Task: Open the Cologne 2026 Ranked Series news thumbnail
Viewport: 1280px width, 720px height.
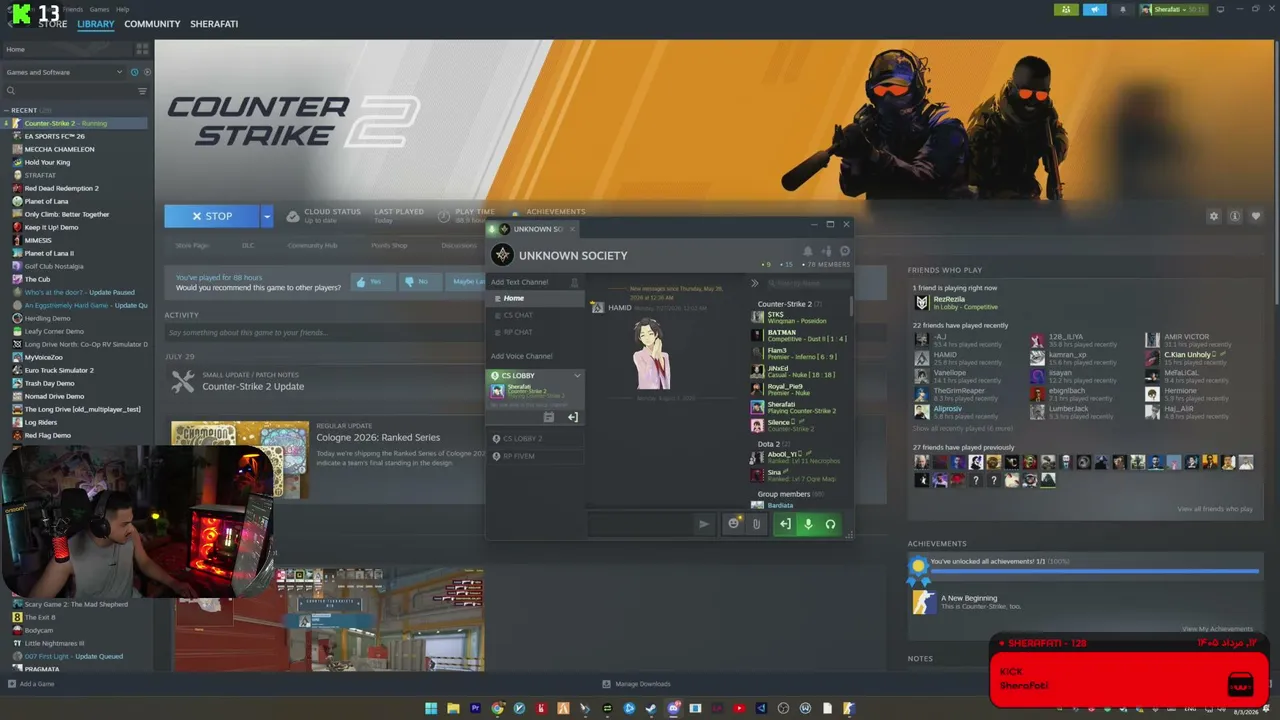Action: (x=240, y=459)
